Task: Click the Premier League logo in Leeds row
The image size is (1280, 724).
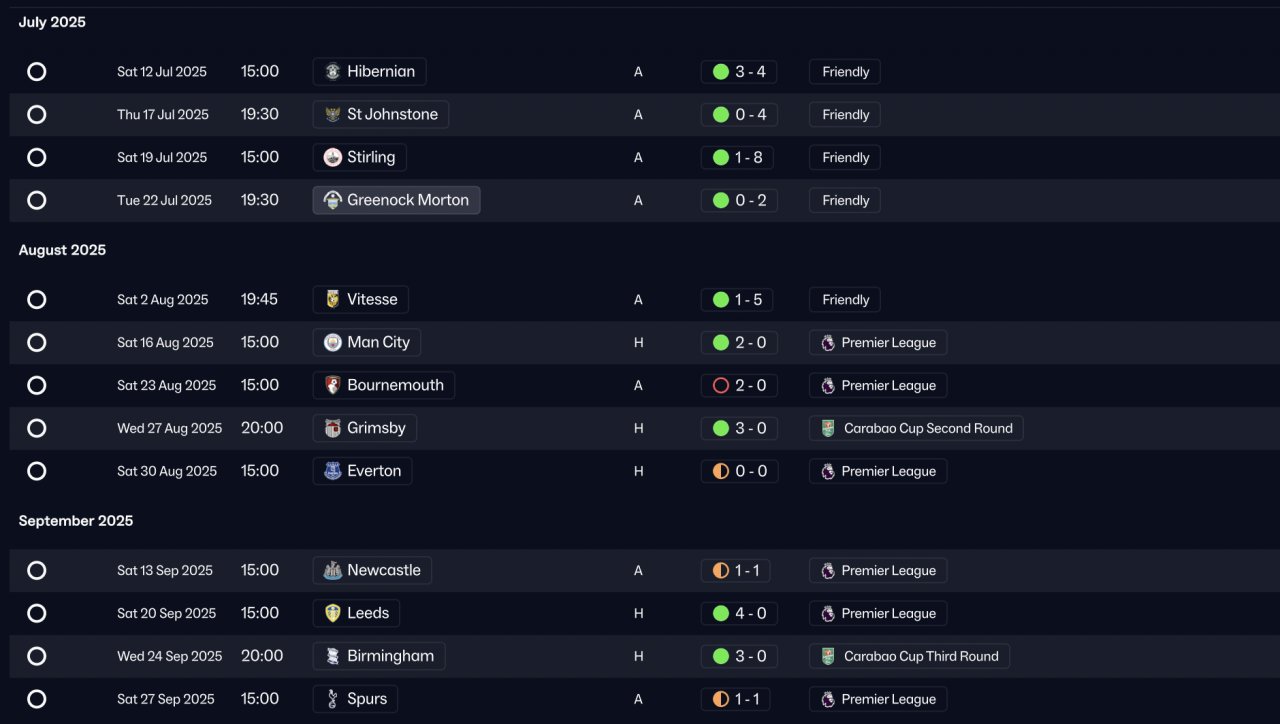Action: point(828,614)
